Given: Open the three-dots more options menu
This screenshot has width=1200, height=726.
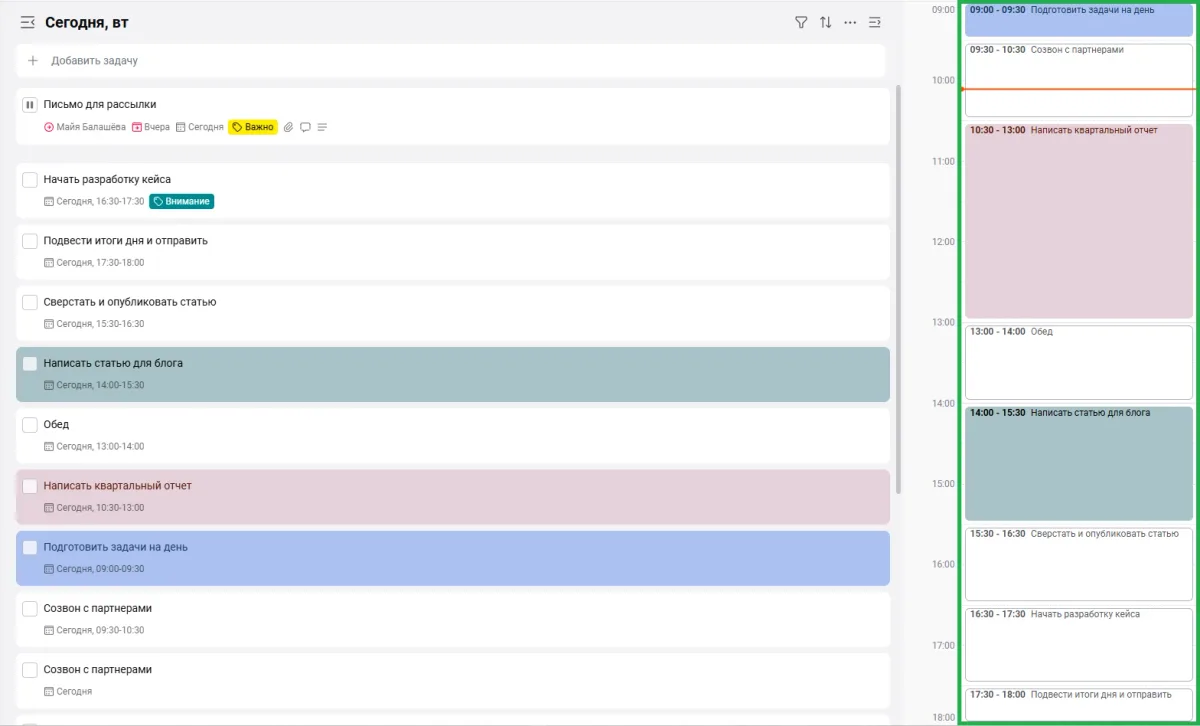Looking at the screenshot, I should pos(850,22).
